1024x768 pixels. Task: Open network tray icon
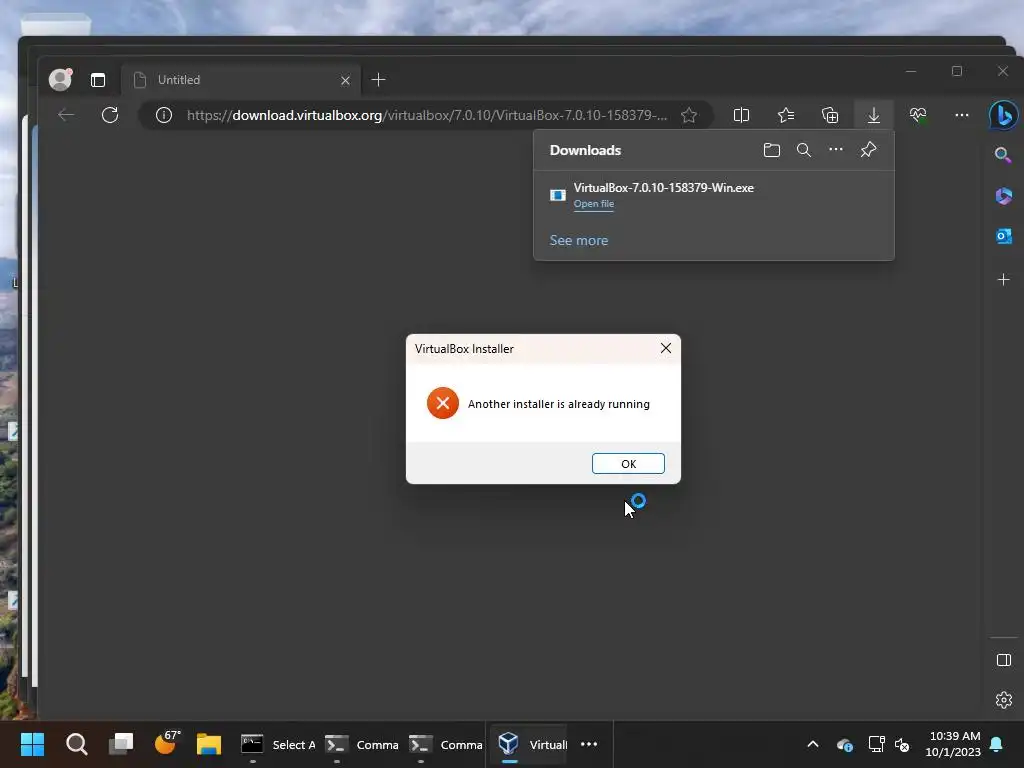[876, 744]
